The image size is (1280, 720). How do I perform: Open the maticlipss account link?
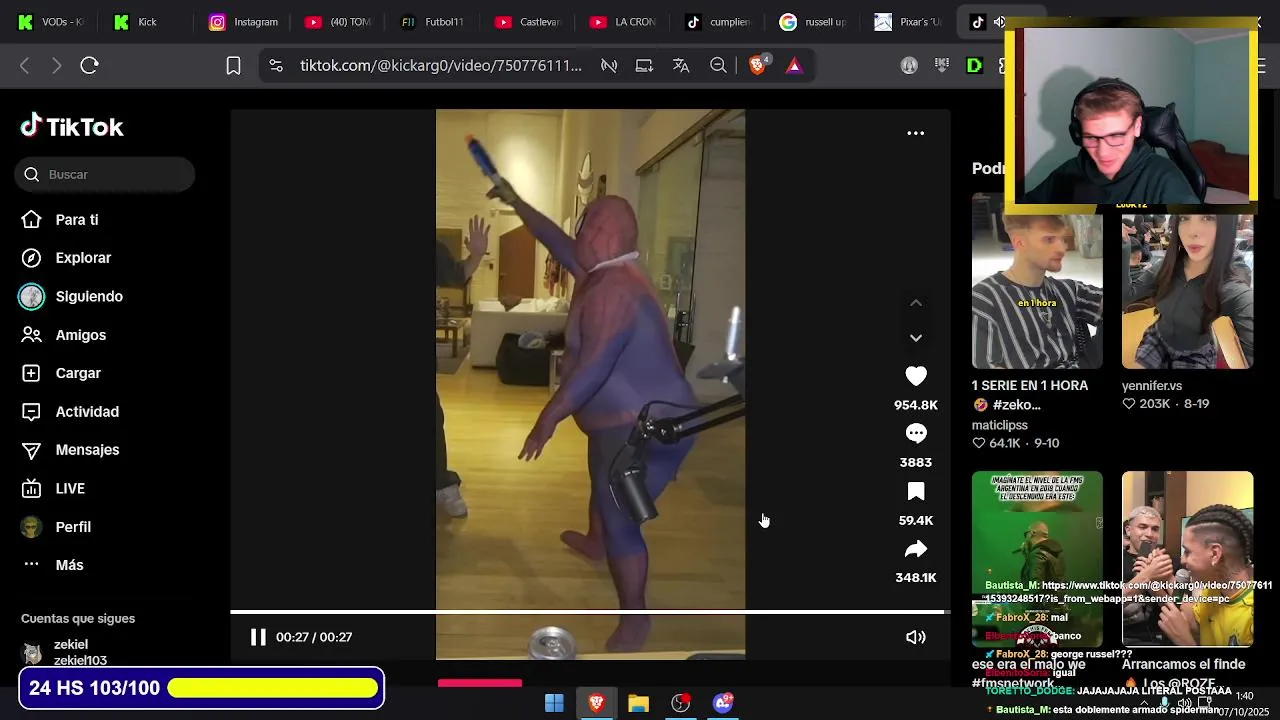point(1000,425)
